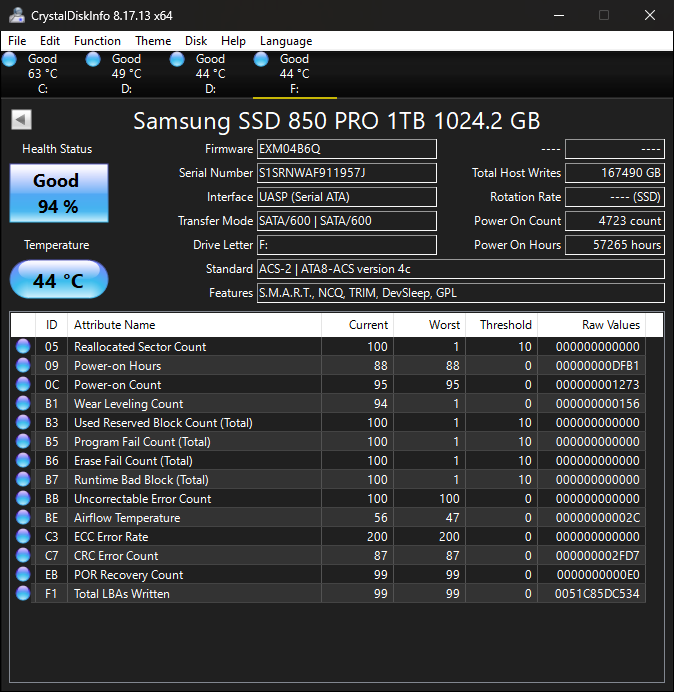Viewport: 674px width, 692px height.
Task: Click the status orb beside CRC Error Count
Action: [x=24, y=556]
